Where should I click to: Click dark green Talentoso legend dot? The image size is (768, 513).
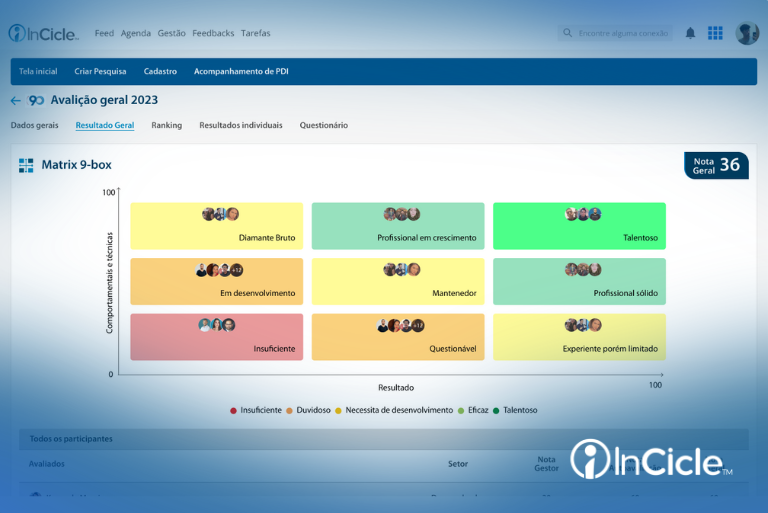496,411
